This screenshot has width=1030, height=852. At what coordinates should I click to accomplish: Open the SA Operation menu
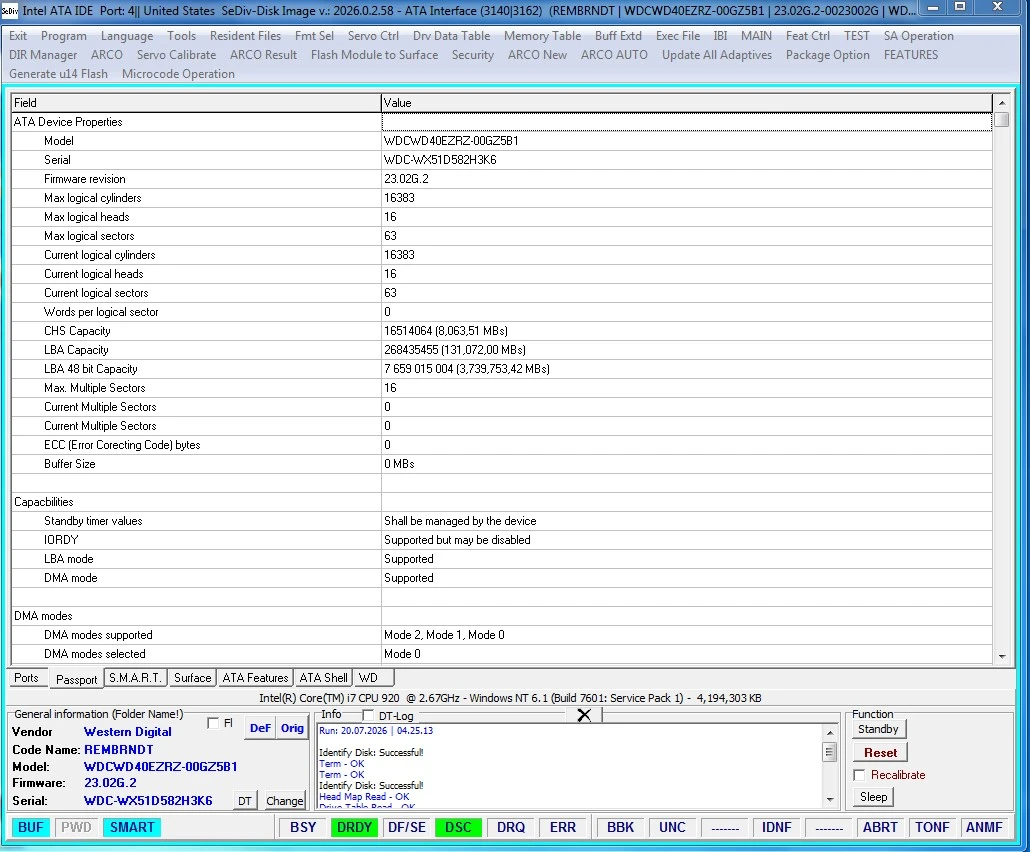coord(918,36)
